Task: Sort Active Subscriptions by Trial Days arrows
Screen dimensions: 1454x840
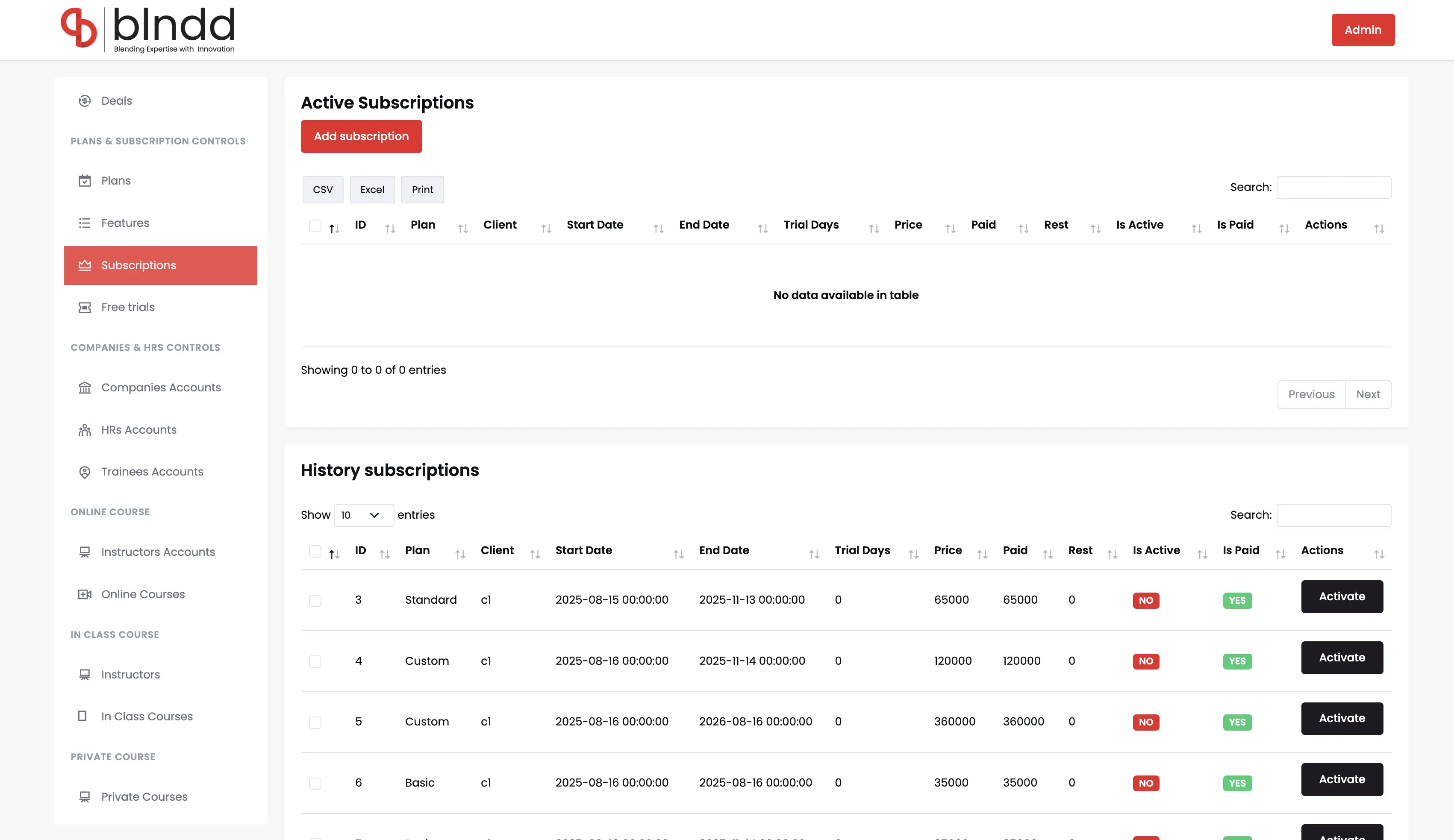Action: (x=874, y=229)
